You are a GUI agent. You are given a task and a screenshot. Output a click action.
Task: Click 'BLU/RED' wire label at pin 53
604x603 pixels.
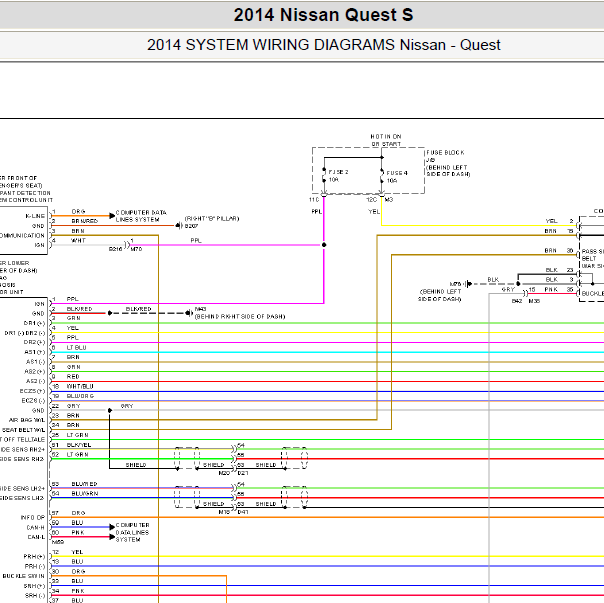[x=84, y=484]
